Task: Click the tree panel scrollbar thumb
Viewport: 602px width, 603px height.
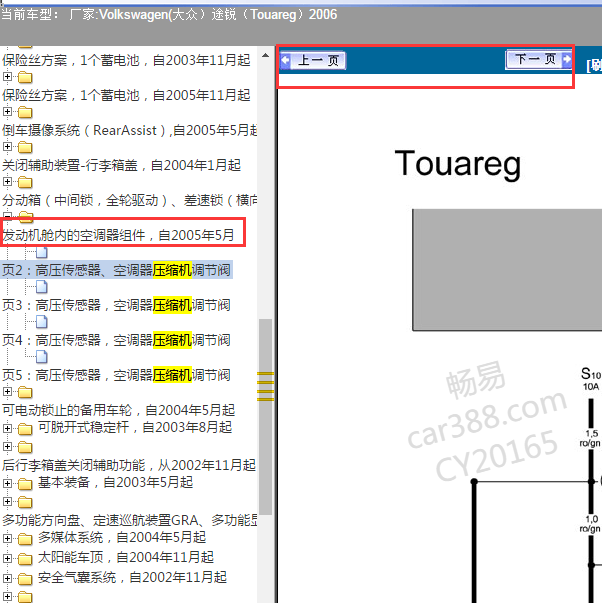Action: pyautogui.click(x=265, y=417)
